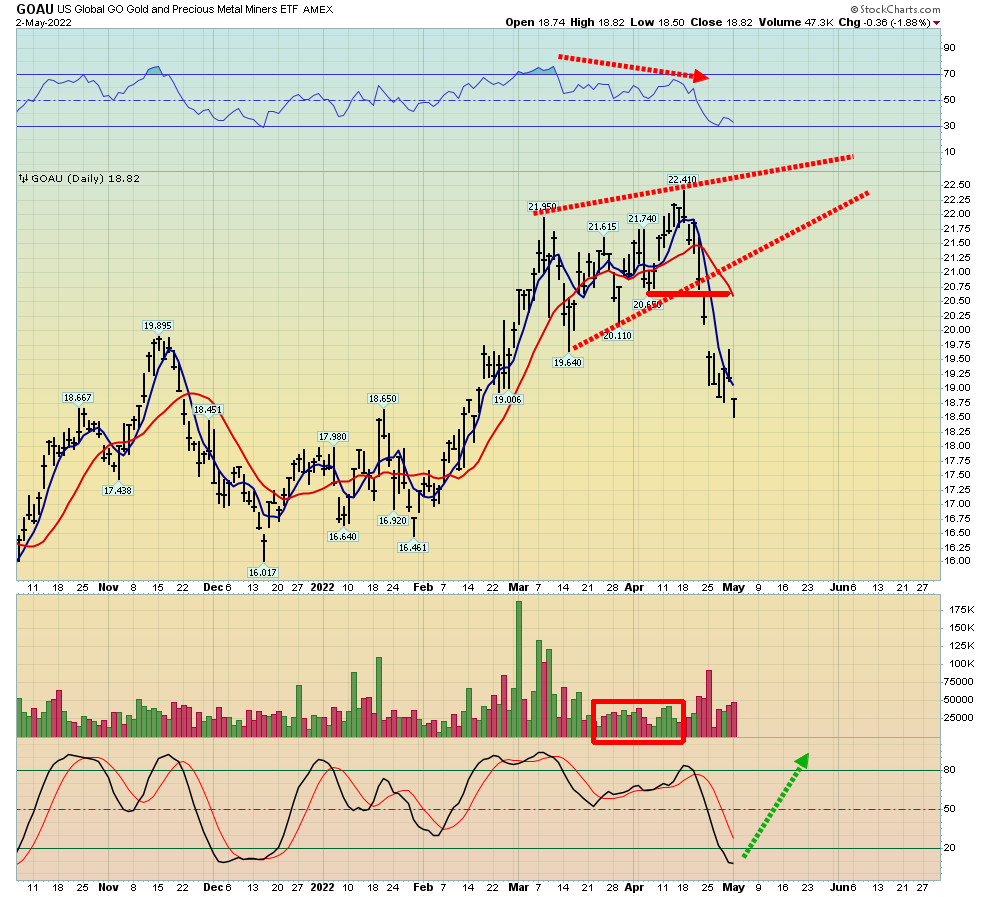
Task: Click the 'Close 18.82' header value
Action: click(722, 22)
